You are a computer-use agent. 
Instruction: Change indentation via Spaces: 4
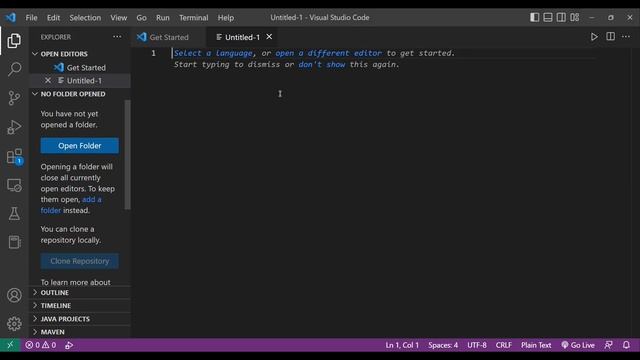[443, 345]
